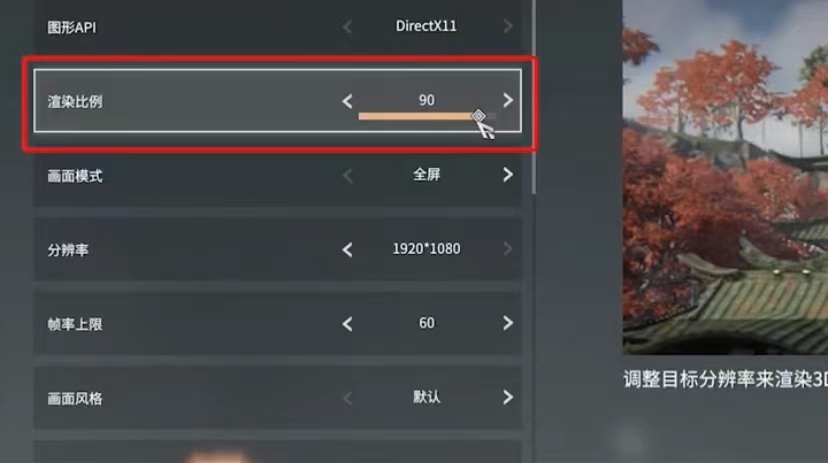Screen dimensions: 828x463
Task: Click the left arrow beside DirectX11
Action: [347, 26]
